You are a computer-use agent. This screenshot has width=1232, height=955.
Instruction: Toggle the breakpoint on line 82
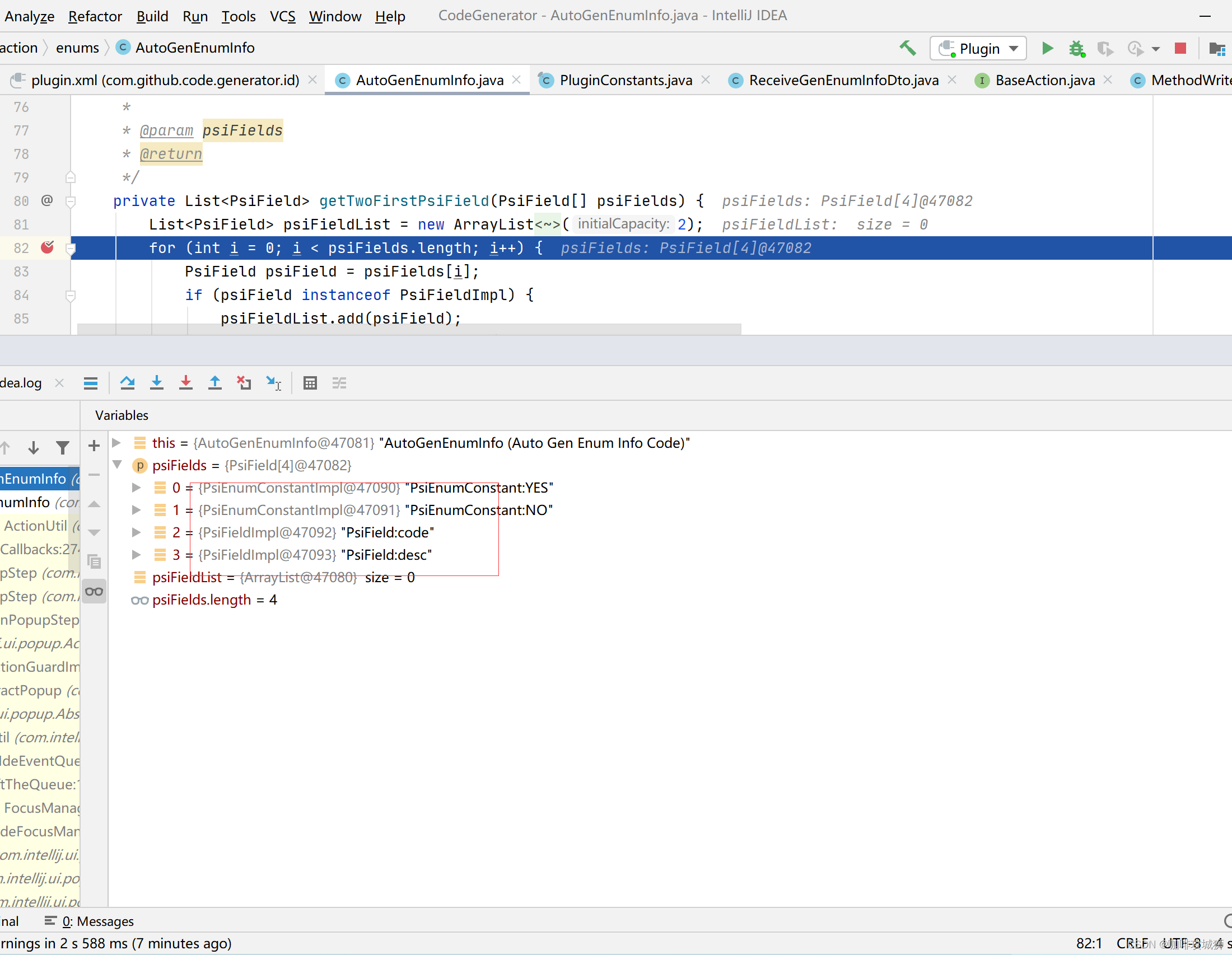(x=48, y=247)
